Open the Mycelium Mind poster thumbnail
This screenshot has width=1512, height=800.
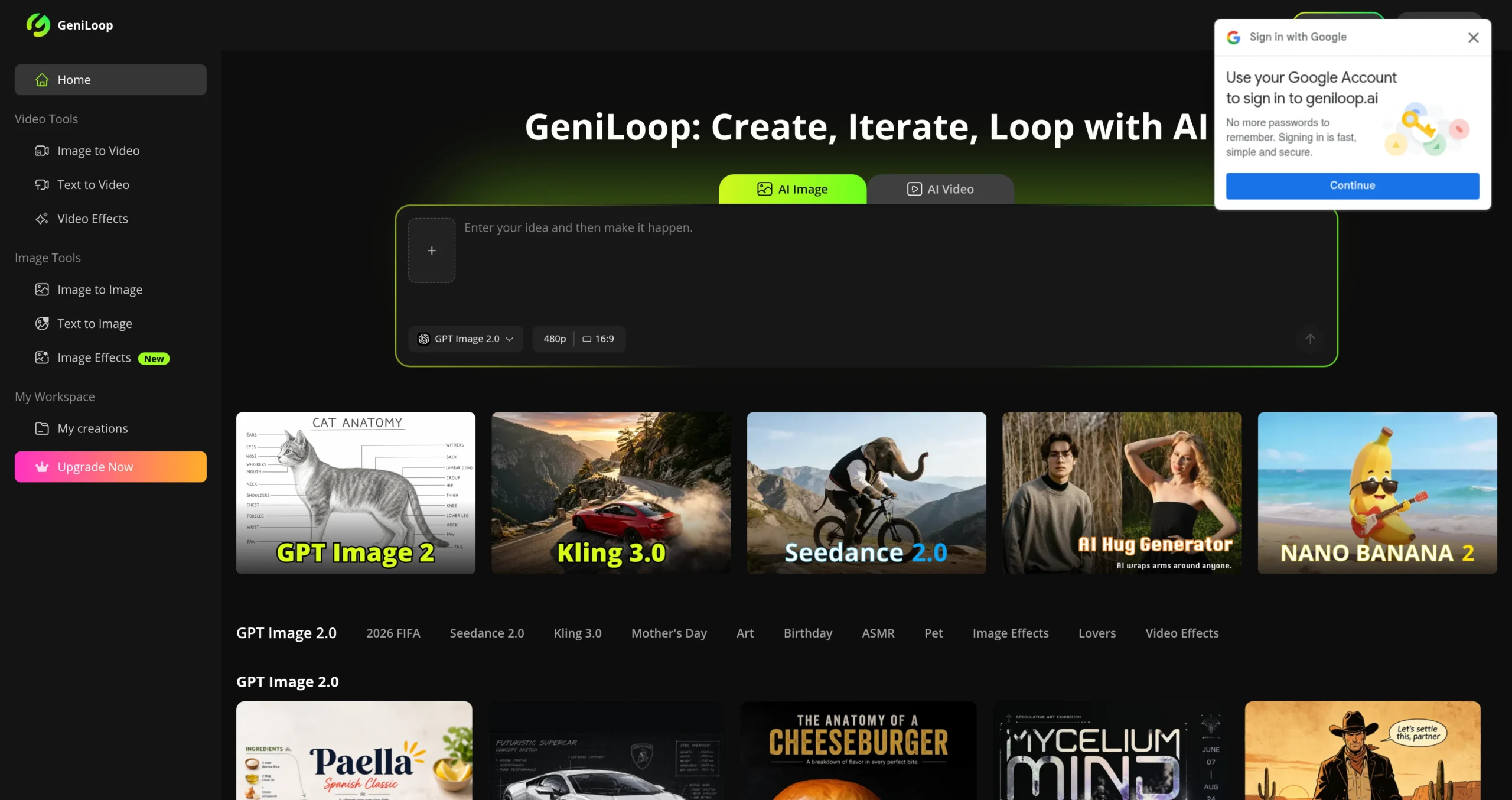coord(1110,750)
